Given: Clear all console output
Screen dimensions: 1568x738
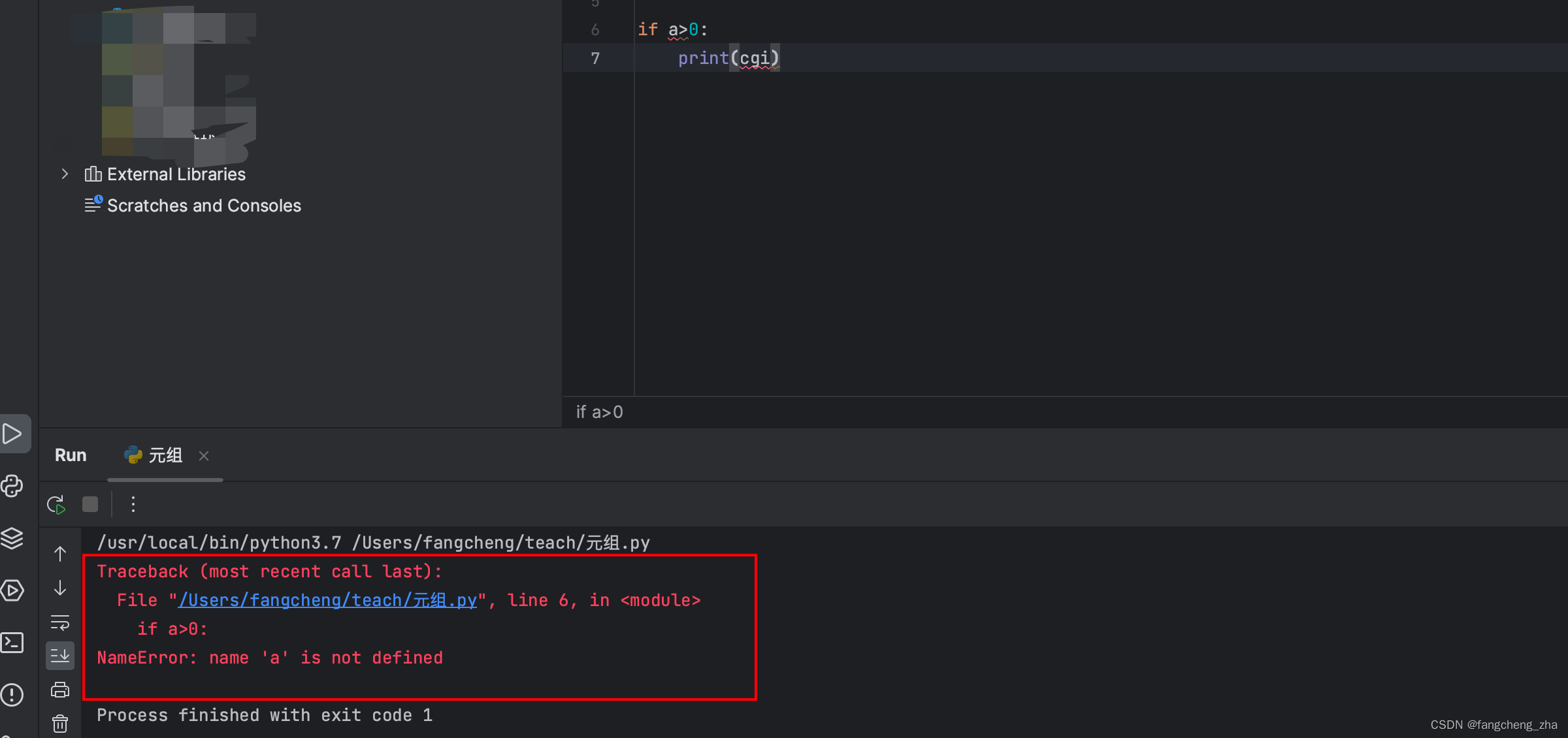Looking at the screenshot, I should pos(60,724).
